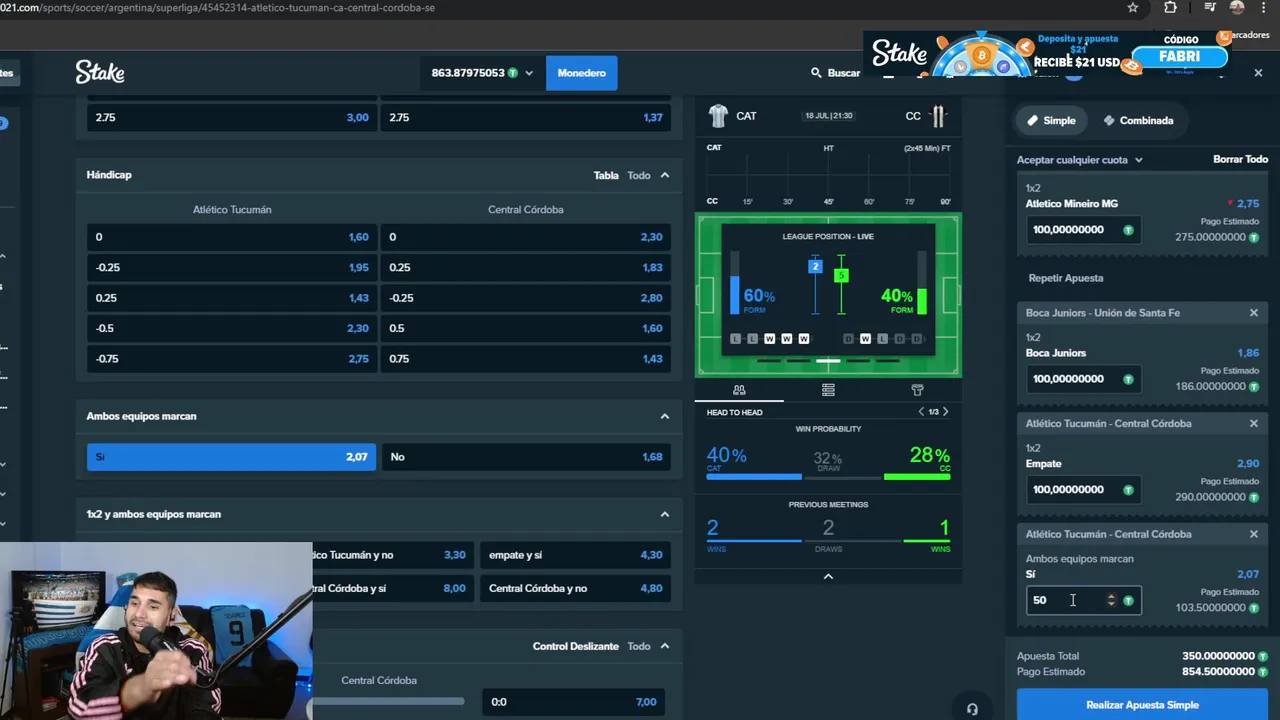Collapse the Hándicap market section
The image size is (1280, 720).
point(664,175)
